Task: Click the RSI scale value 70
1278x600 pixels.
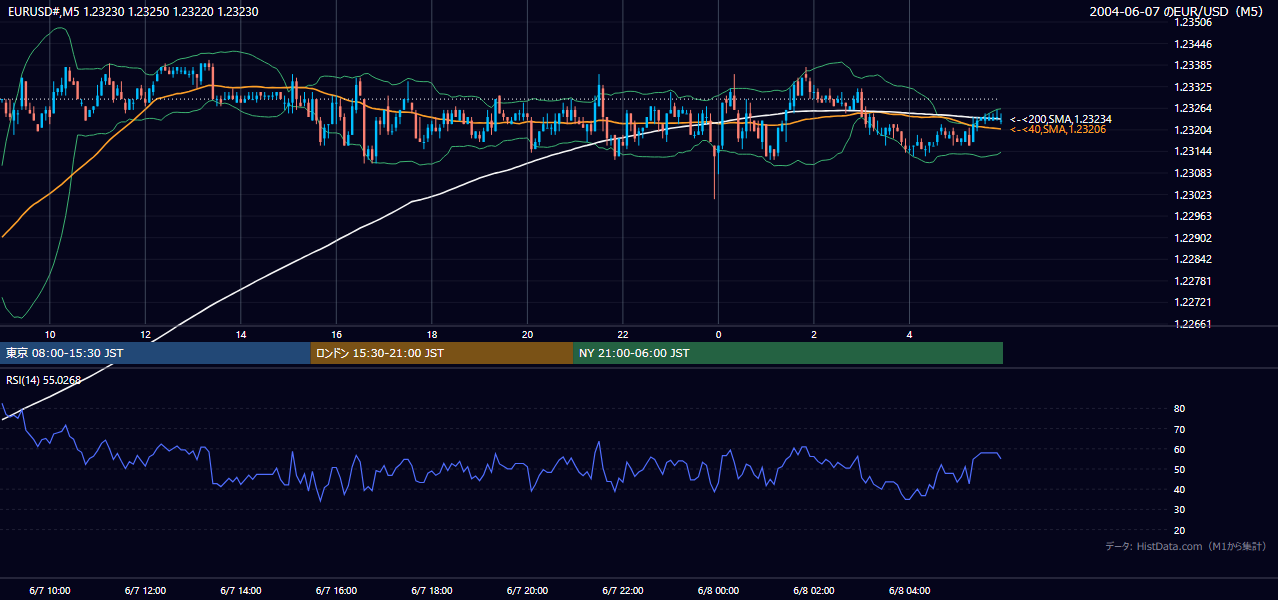Action: coord(1180,429)
